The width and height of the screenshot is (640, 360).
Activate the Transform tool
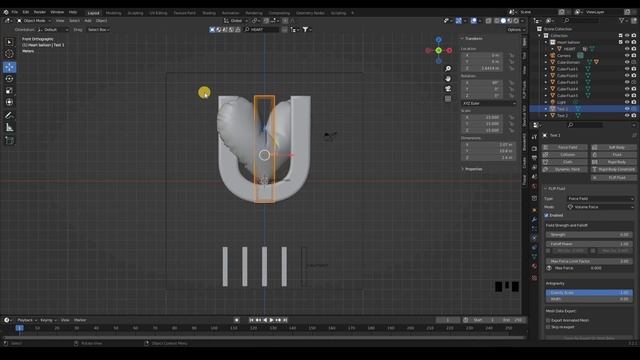click(9, 102)
